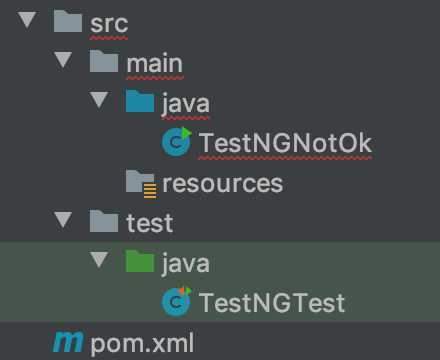Click the Maven pom.xml file icon
Image resolution: width=440 pixels, height=360 pixels.
pyautogui.click(x=68, y=342)
